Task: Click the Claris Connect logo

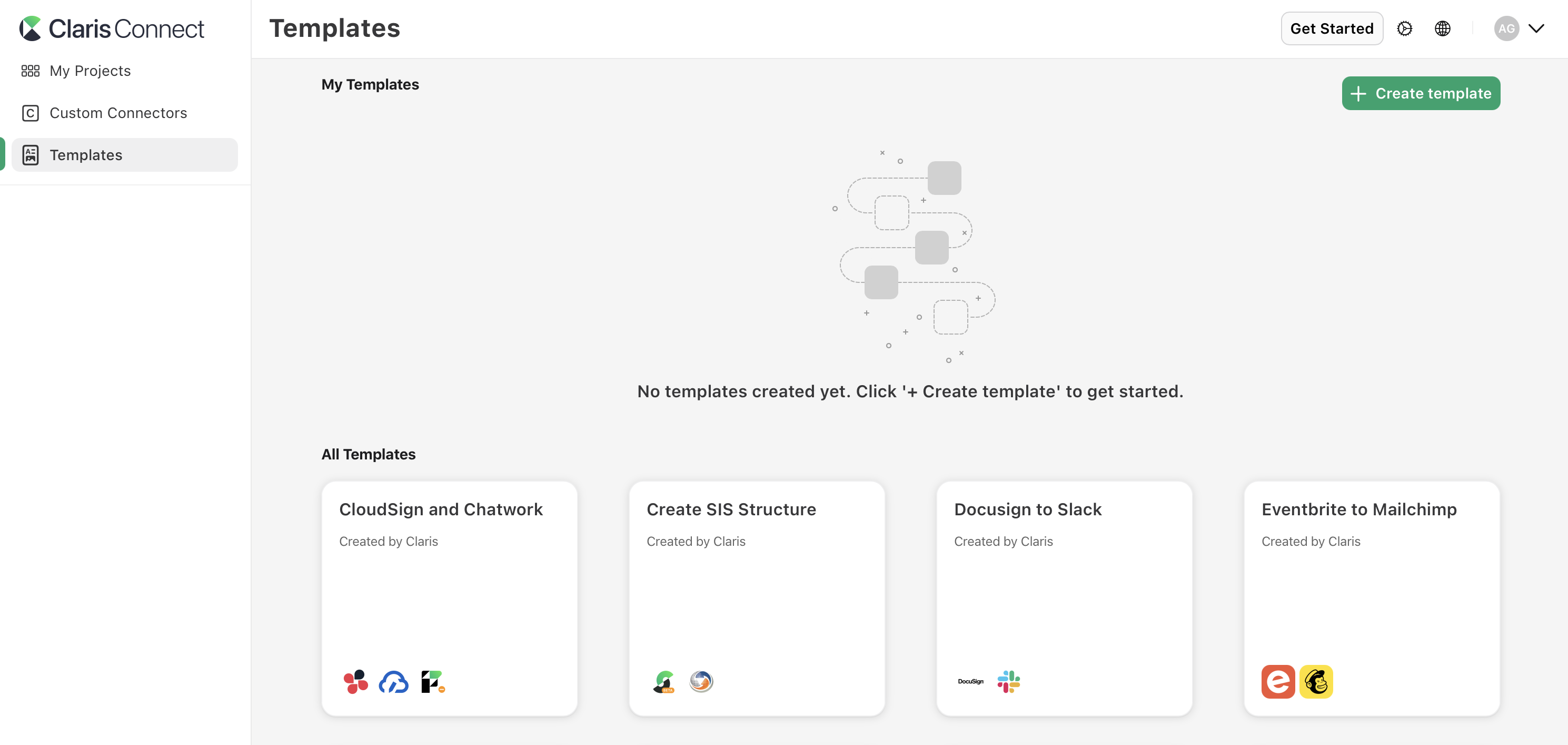Action: coord(112,28)
